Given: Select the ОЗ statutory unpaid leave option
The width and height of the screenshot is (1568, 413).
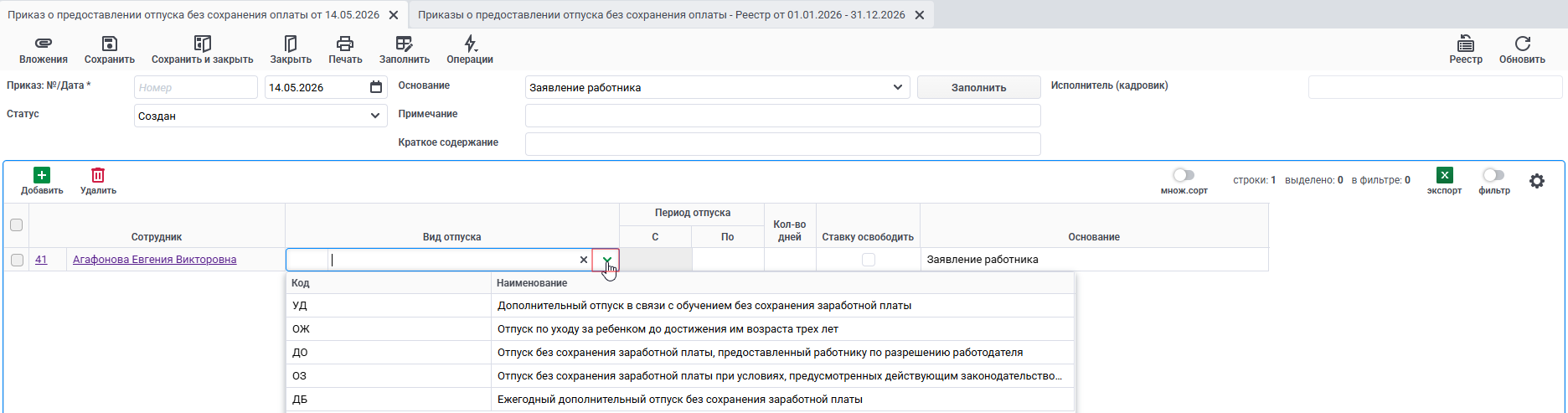Looking at the screenshot, I should point(680,376).
